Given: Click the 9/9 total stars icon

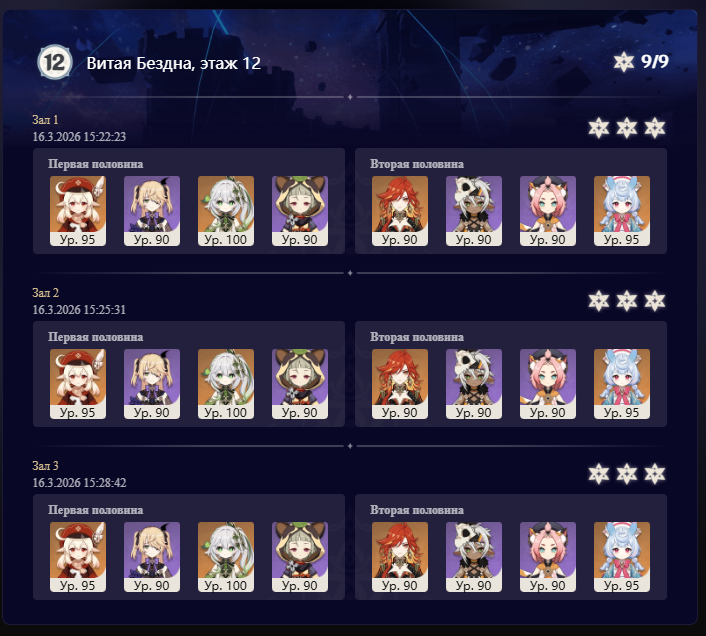Looking at the screenshot, I should (x=624, y=62).
